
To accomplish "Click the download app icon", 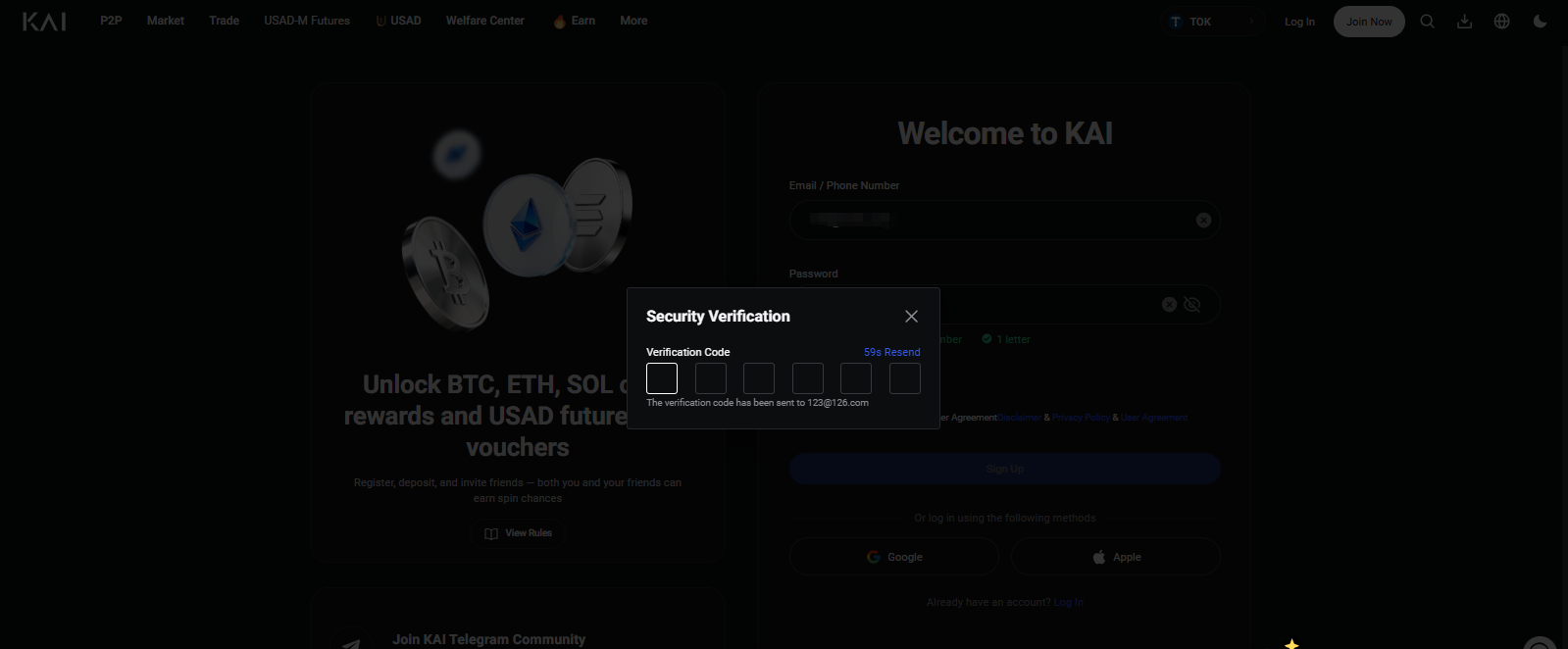I will [x=1464, y=22].
